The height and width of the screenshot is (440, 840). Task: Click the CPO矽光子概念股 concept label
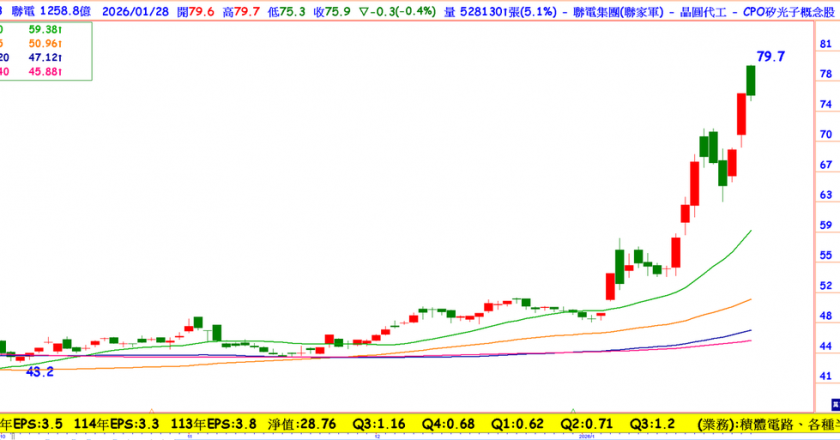[x=789, y=11]
